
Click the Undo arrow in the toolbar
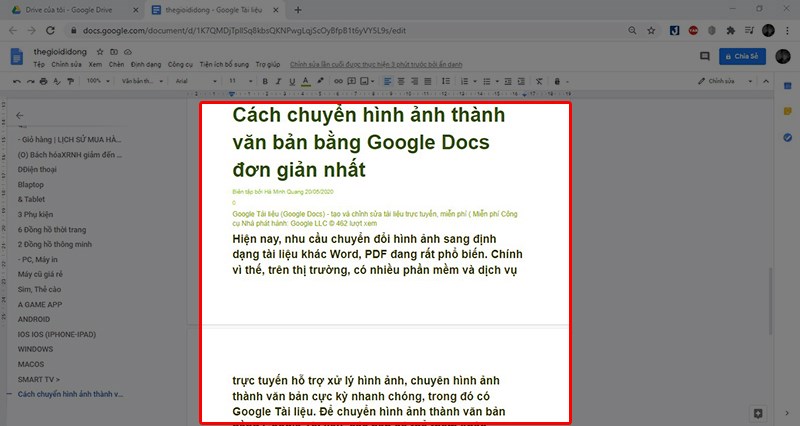[x=17, y=81]
